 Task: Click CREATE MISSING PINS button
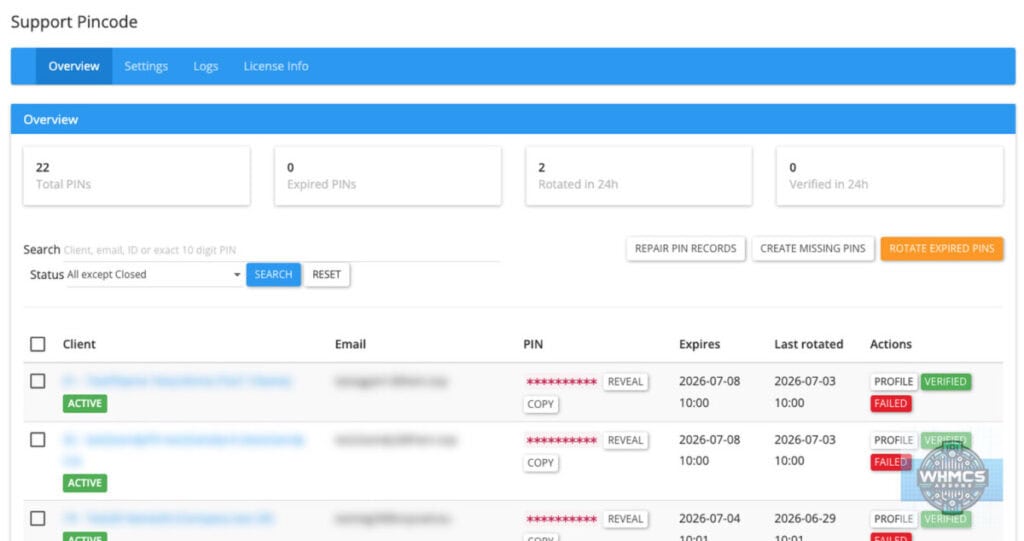[813, 248]
